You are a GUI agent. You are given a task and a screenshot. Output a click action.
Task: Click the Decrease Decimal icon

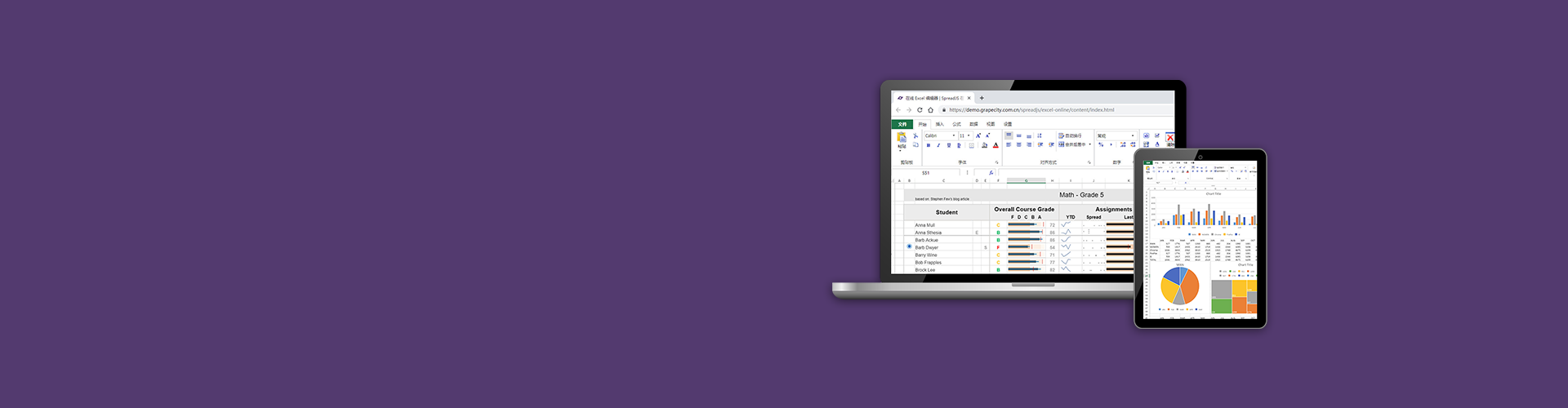point(1133,144)
